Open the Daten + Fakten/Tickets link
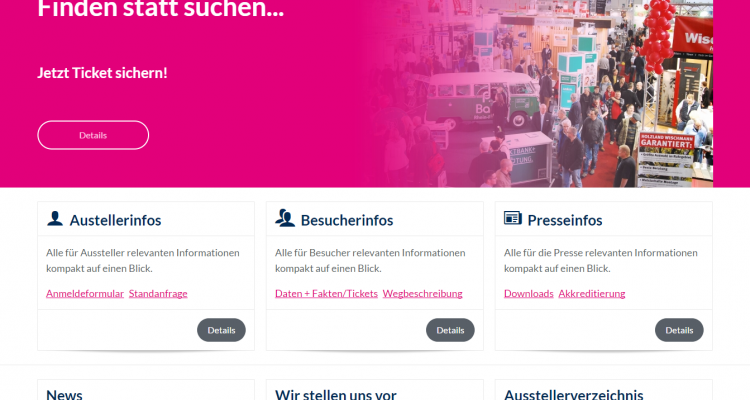Image resolution: width=750 pixels, height=400 pixels. click(326, 293)
